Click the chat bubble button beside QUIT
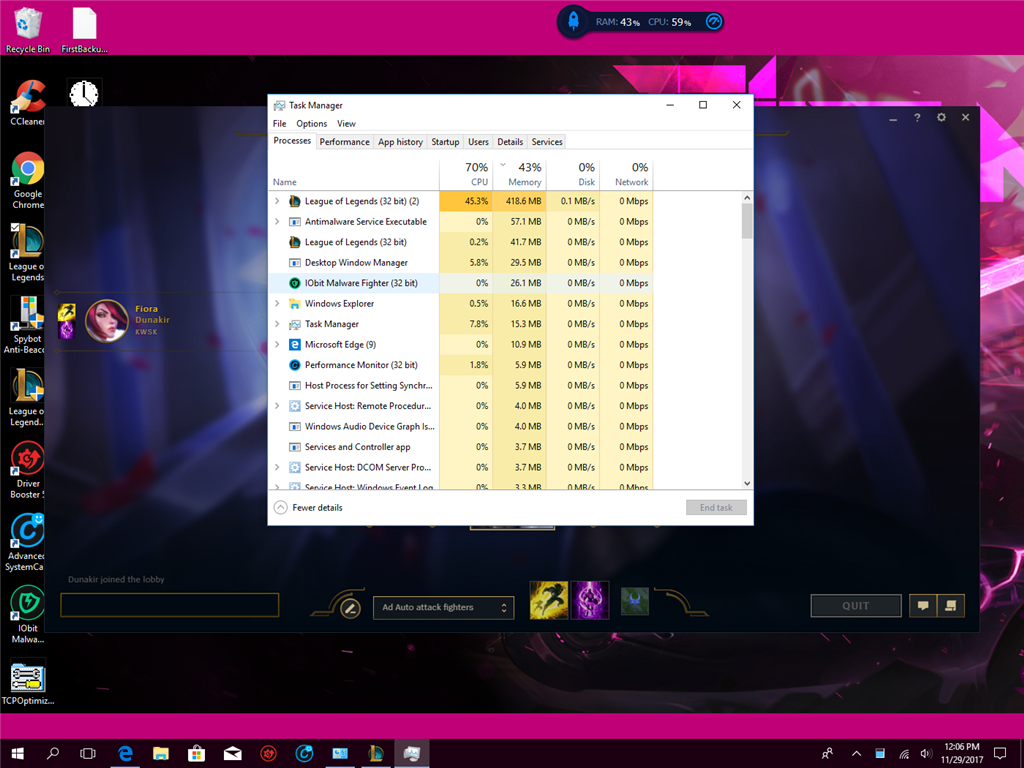The image size is (1024, 768). pos(923,606)
